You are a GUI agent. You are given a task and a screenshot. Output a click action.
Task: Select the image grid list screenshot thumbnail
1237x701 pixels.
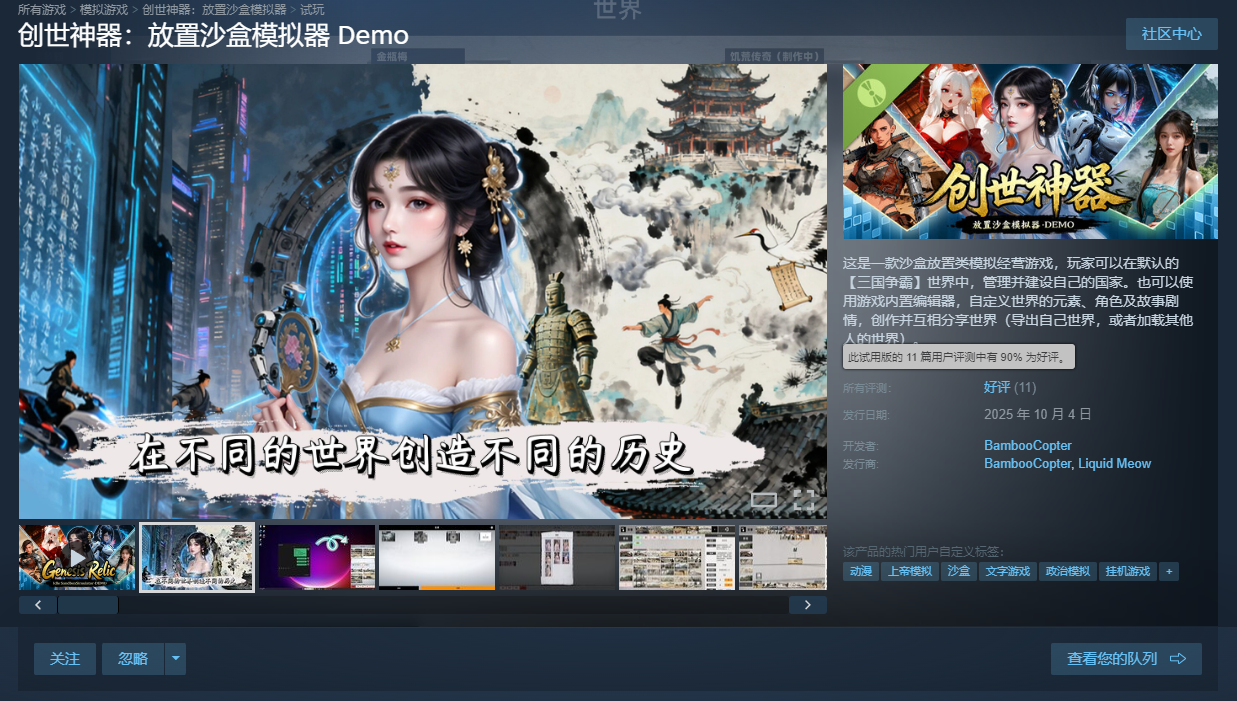tap(677, 557)
